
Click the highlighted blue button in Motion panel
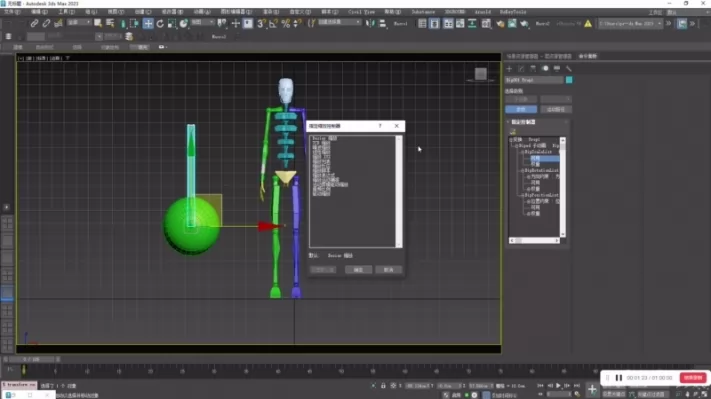click(x=521, y=109)
